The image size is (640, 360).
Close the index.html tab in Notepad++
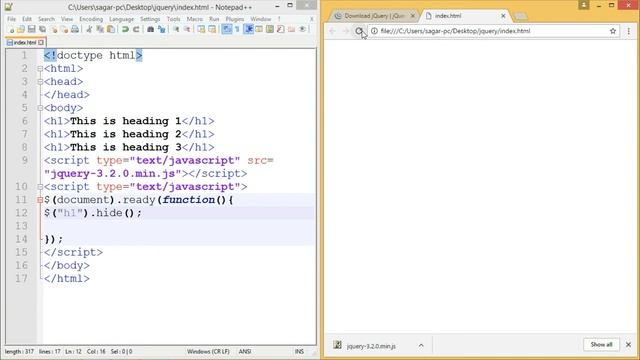point(41,42)
